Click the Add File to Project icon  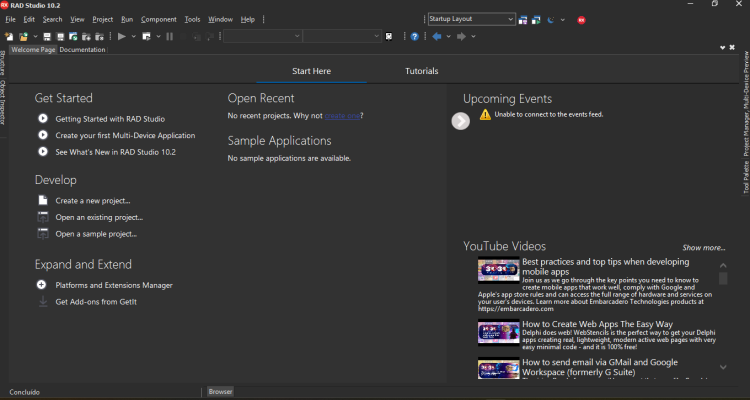tap(87, 36)
